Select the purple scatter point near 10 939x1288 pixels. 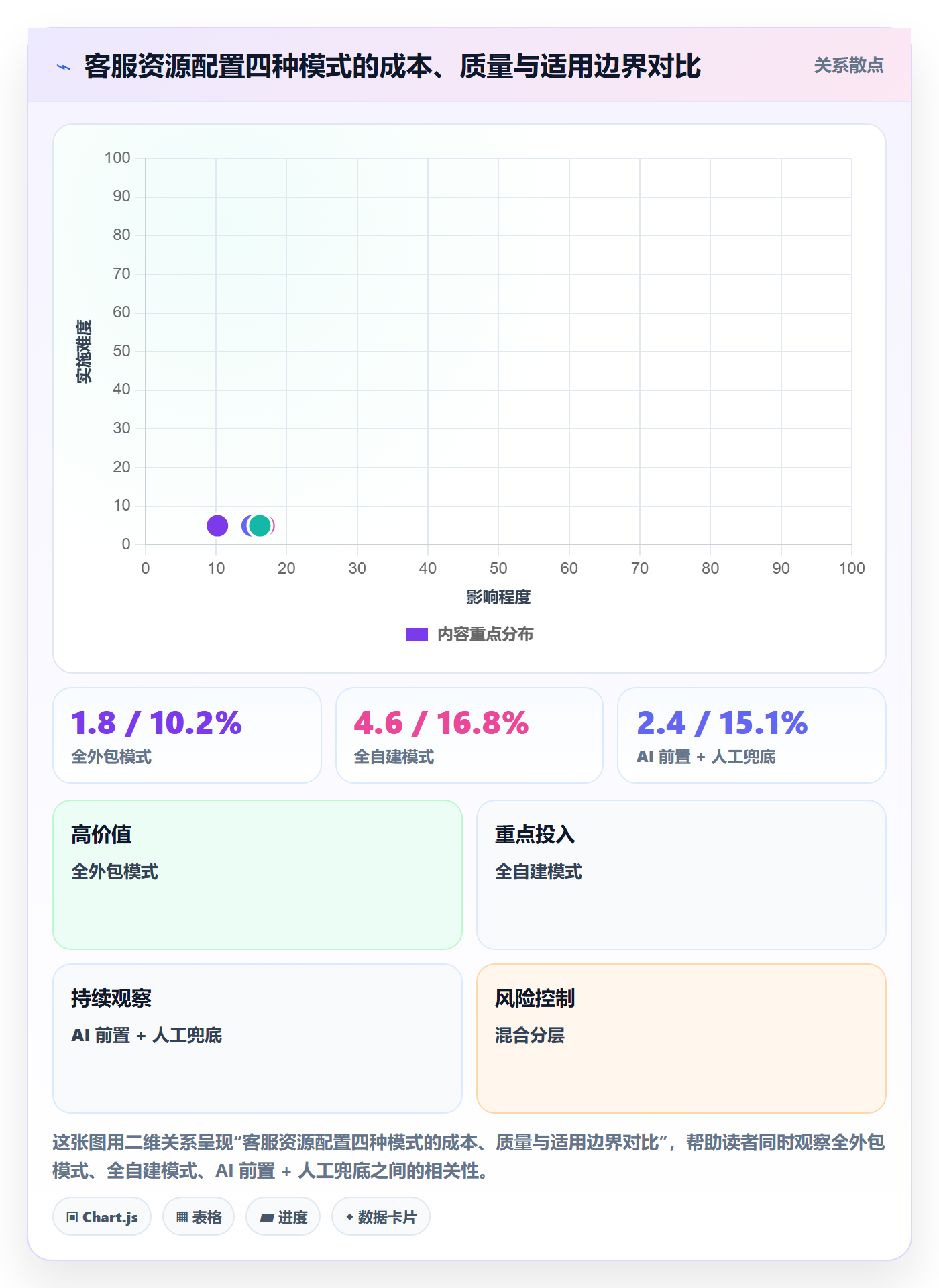pyautogui.click(x=217, y=525)
